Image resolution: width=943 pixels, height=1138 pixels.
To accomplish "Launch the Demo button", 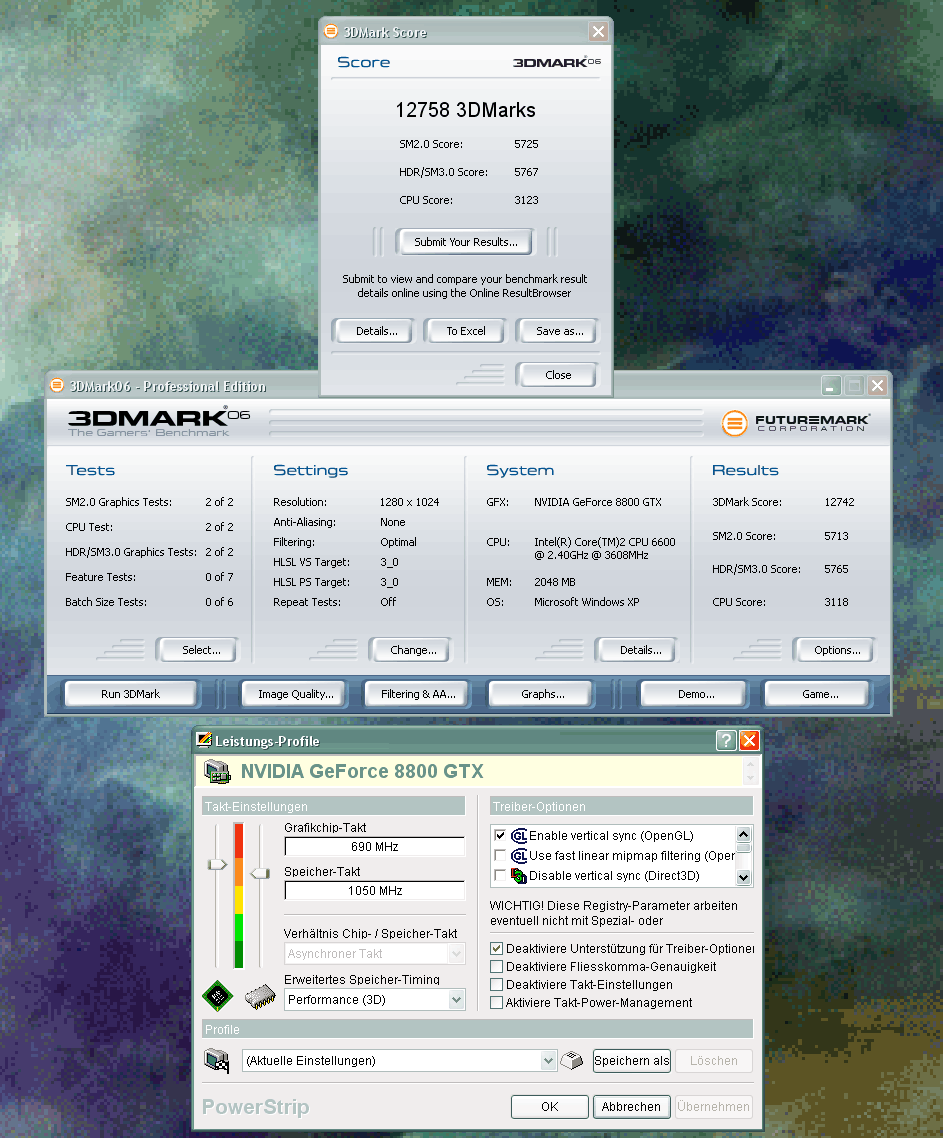I will (x=694, y=694).
